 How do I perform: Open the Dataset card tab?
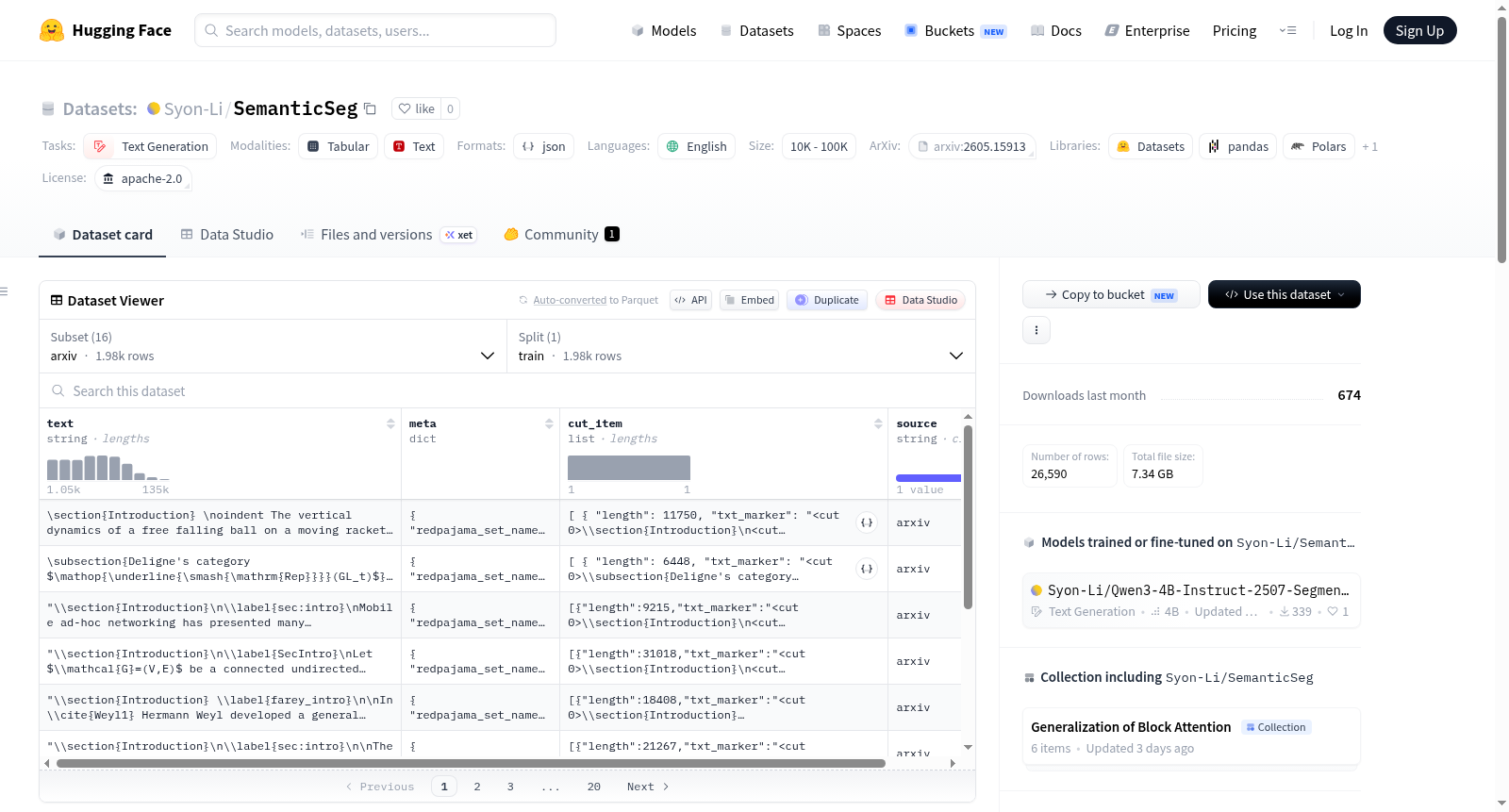click(x=103, y=235)
